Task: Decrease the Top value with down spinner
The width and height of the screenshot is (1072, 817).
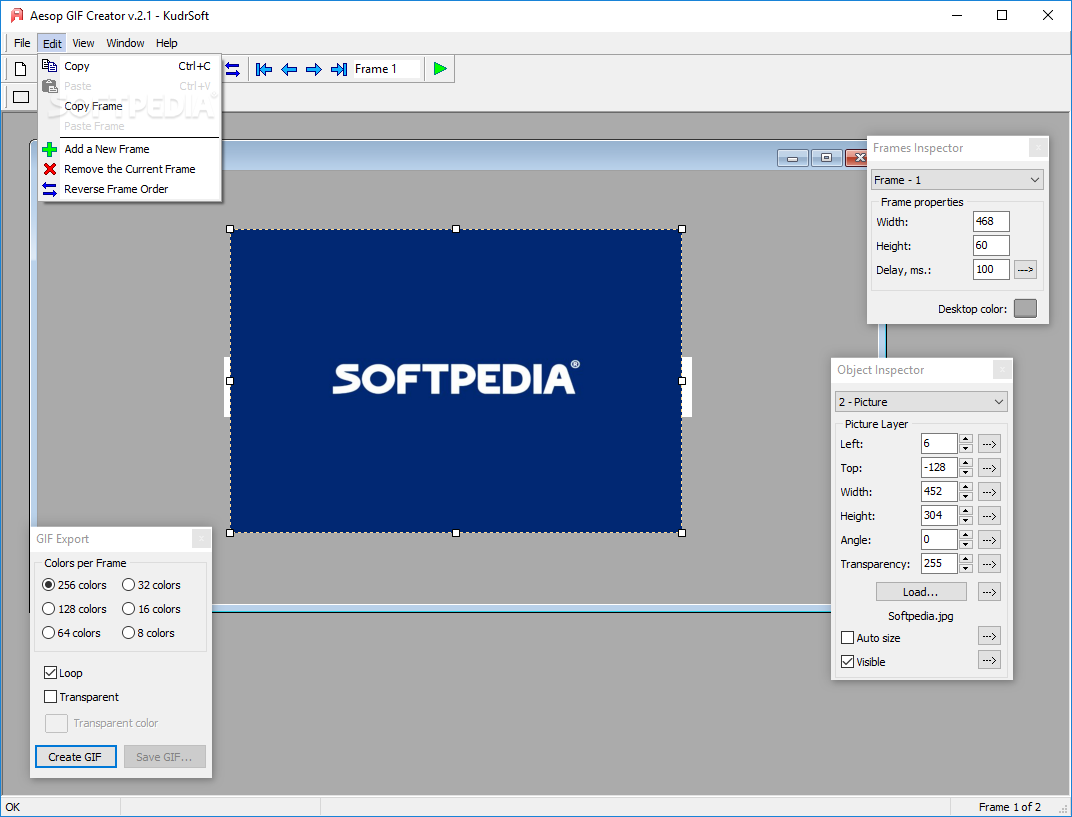Action: (x=965, y=472)
